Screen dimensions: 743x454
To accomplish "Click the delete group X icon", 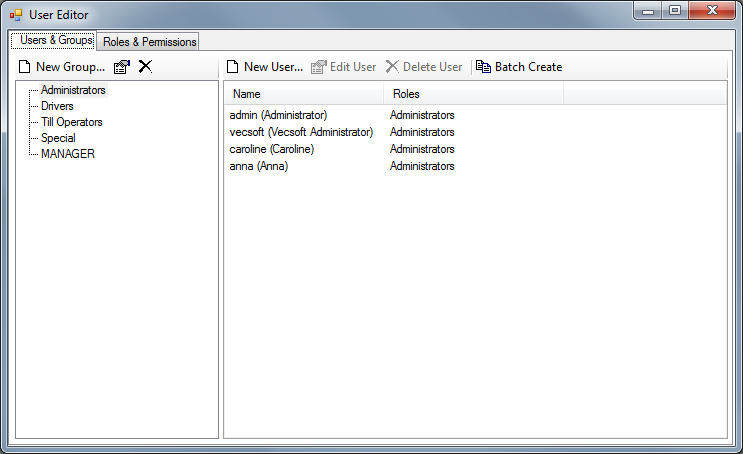I will (145, 67).
